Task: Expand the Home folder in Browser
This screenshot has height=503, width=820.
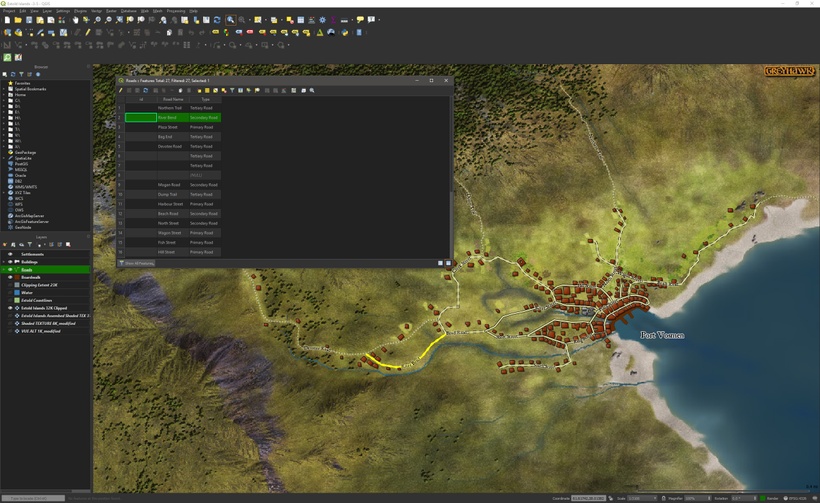Action: click(x=5, y=96)
